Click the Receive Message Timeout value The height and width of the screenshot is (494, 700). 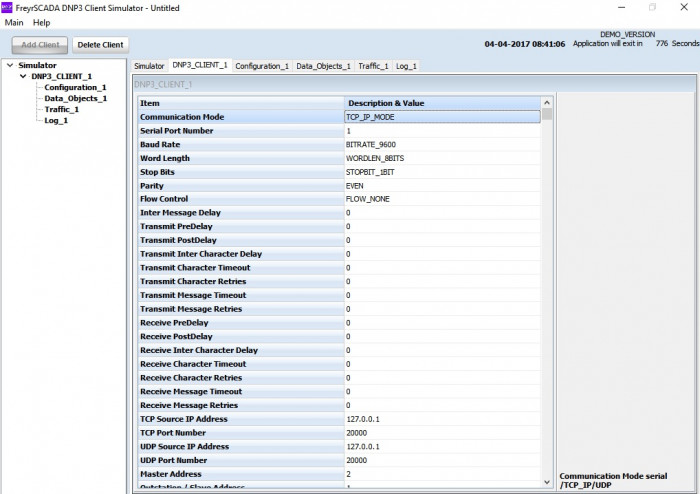click(x=442, y=391)
